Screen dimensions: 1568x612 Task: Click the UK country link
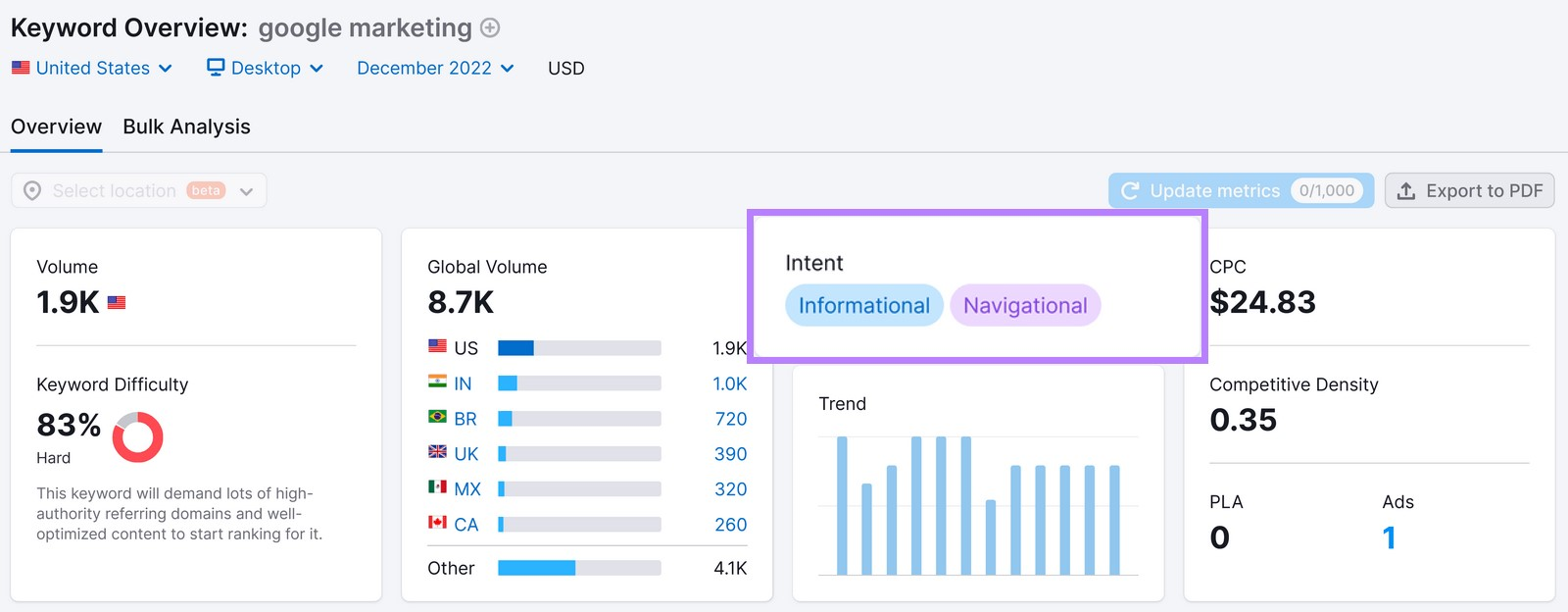pyautogui.click(x=466, y=454)
